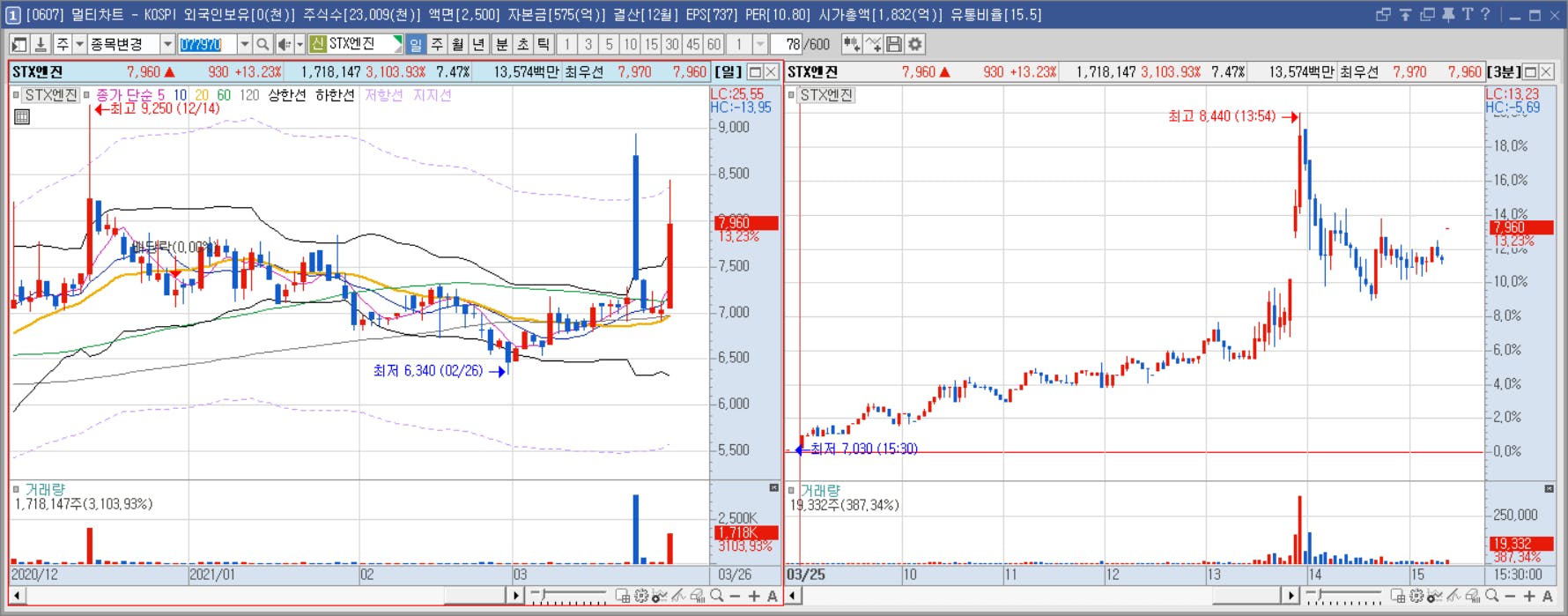Screen dimensions: 1568x616
Task: Click the 거래량 volume indicator label
Action: pos(45,490)
